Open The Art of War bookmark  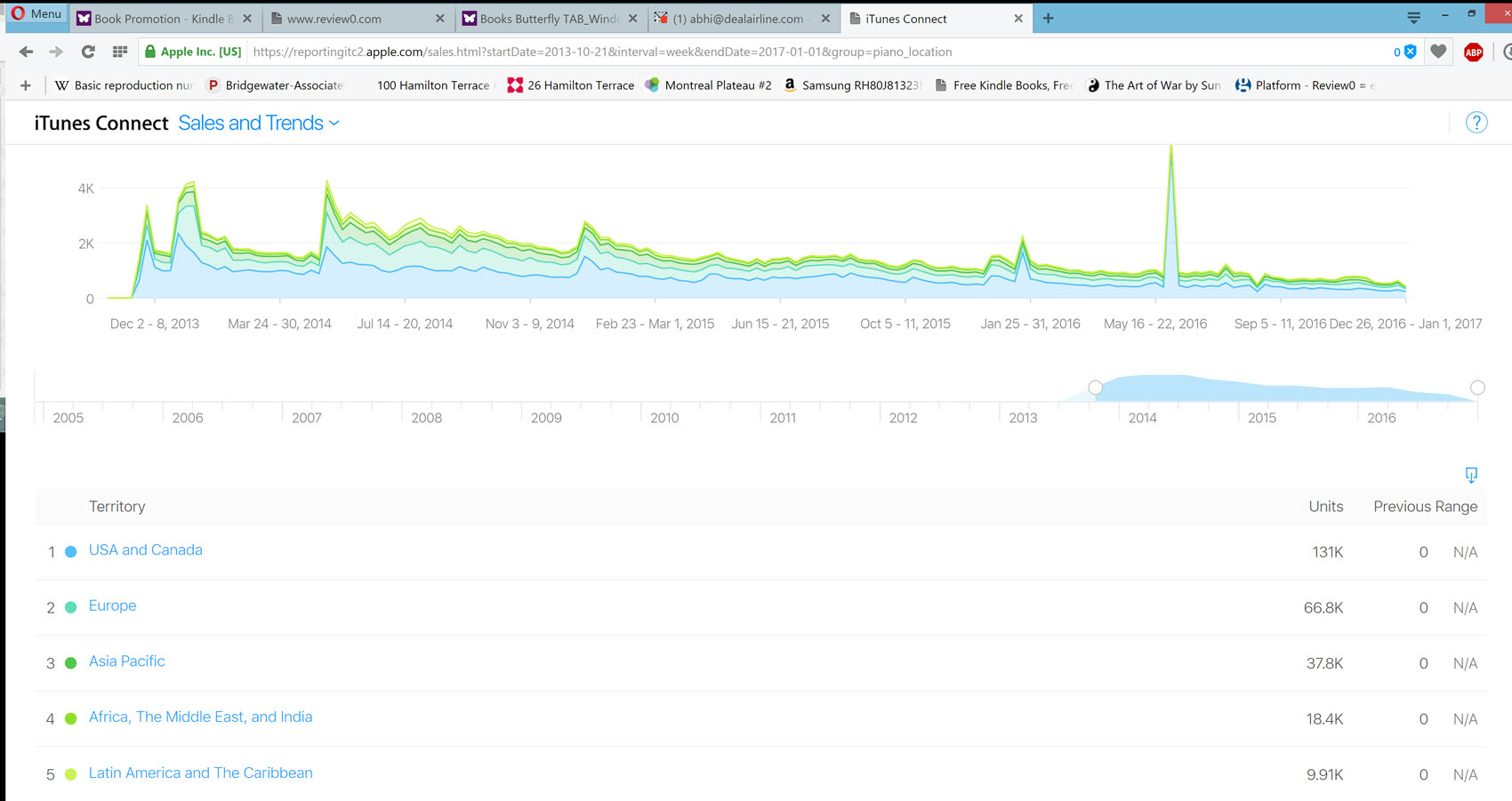point(1154,85)
